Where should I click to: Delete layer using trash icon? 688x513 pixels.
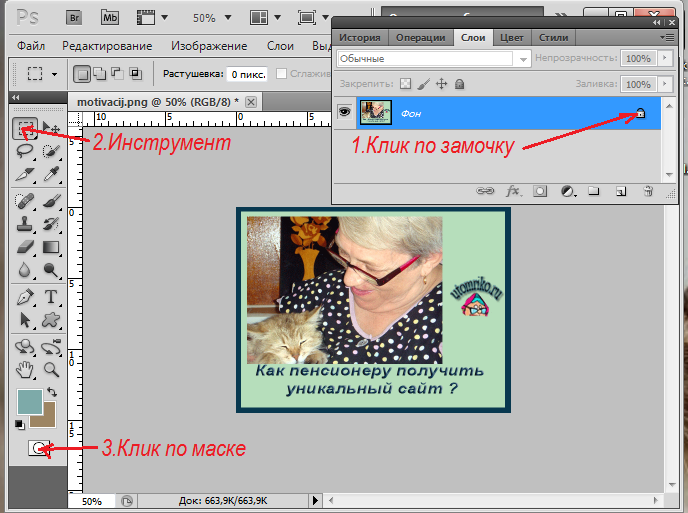(x=647, y=190)
